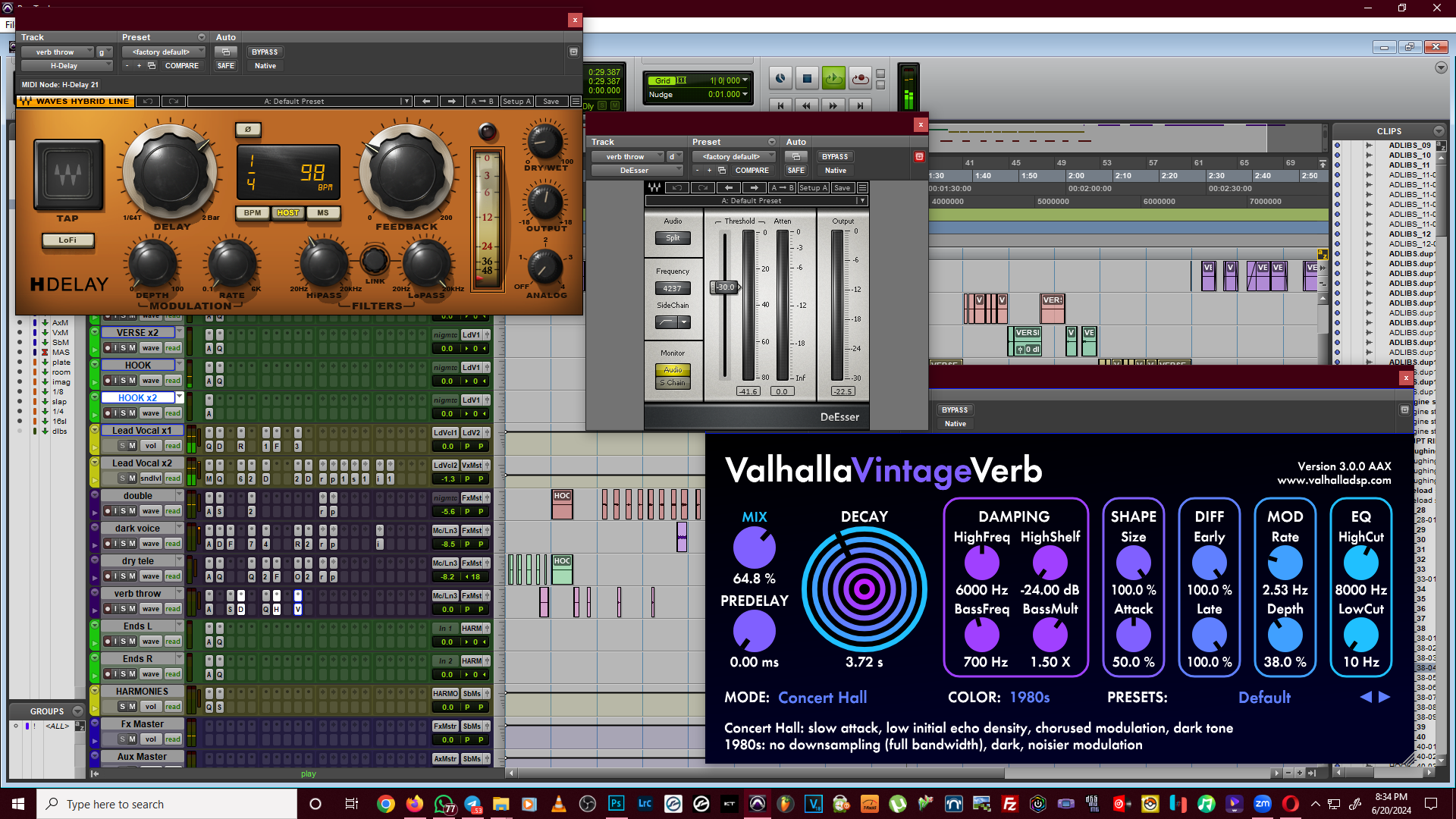
Task: Solo the Lead Vocal x1 track
Action: [x=122, y=446]
